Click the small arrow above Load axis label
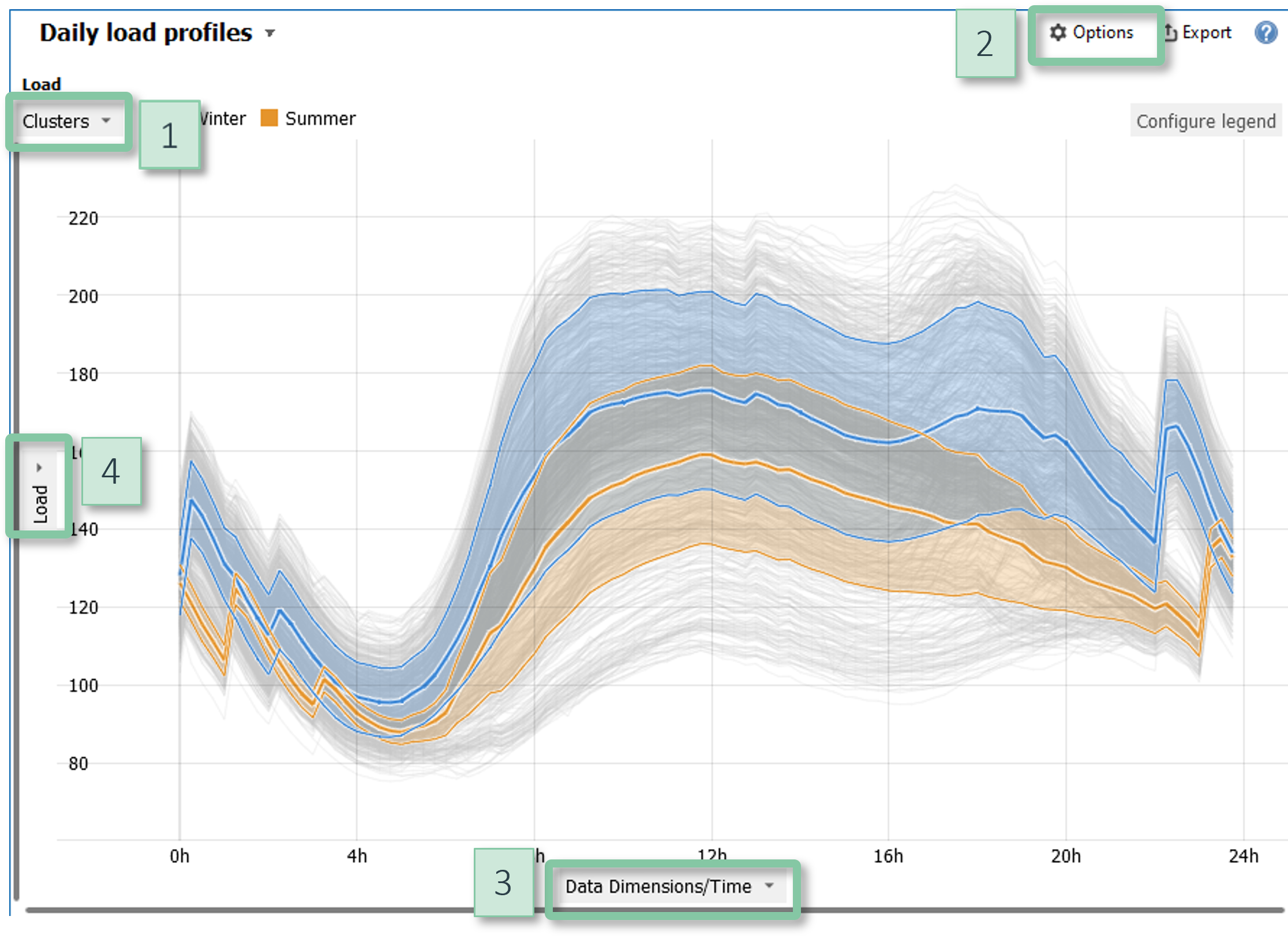Viewport: 1288px width, 946px height. click(39, 467)
